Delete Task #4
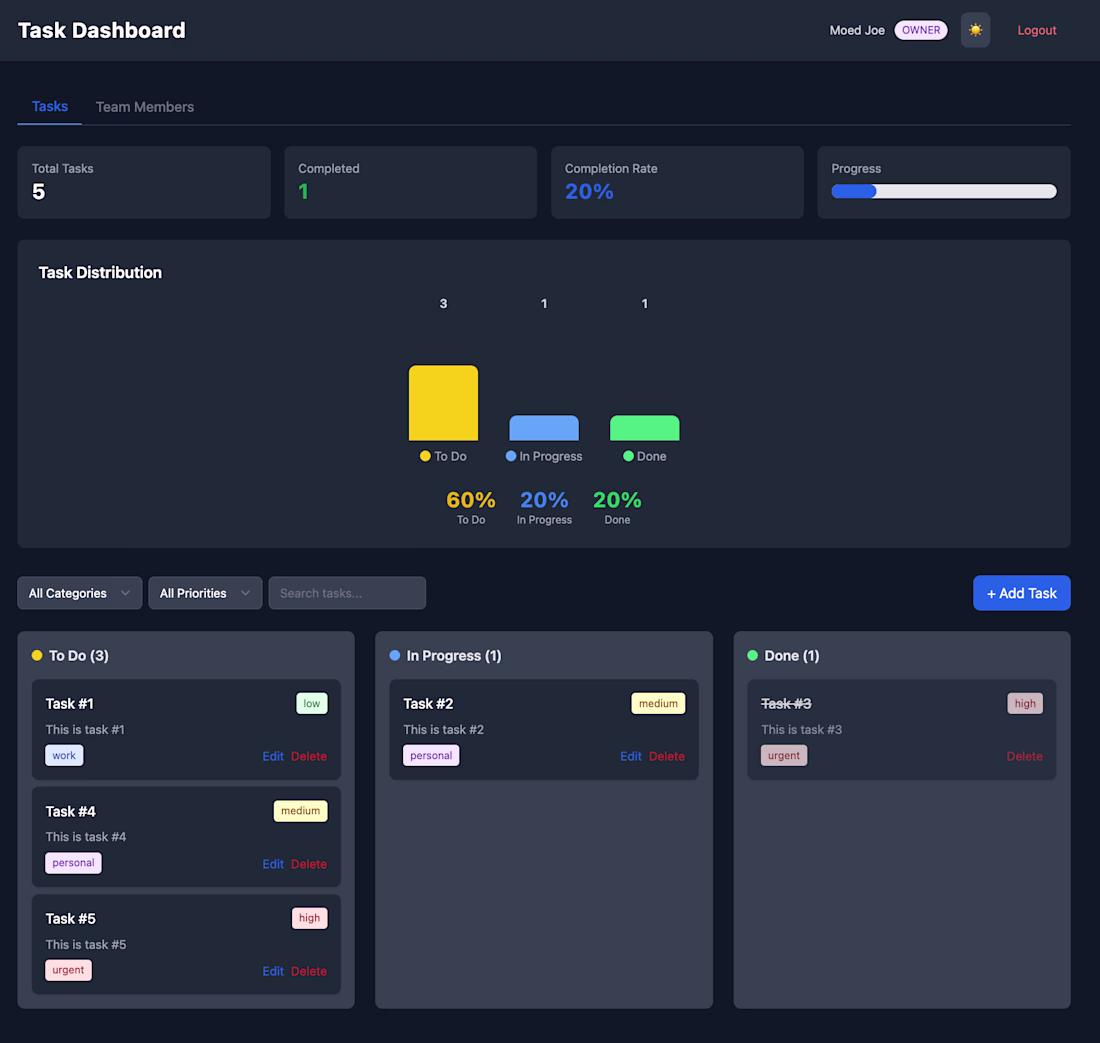This screenshot has height=1043, width=1100. 309,864
